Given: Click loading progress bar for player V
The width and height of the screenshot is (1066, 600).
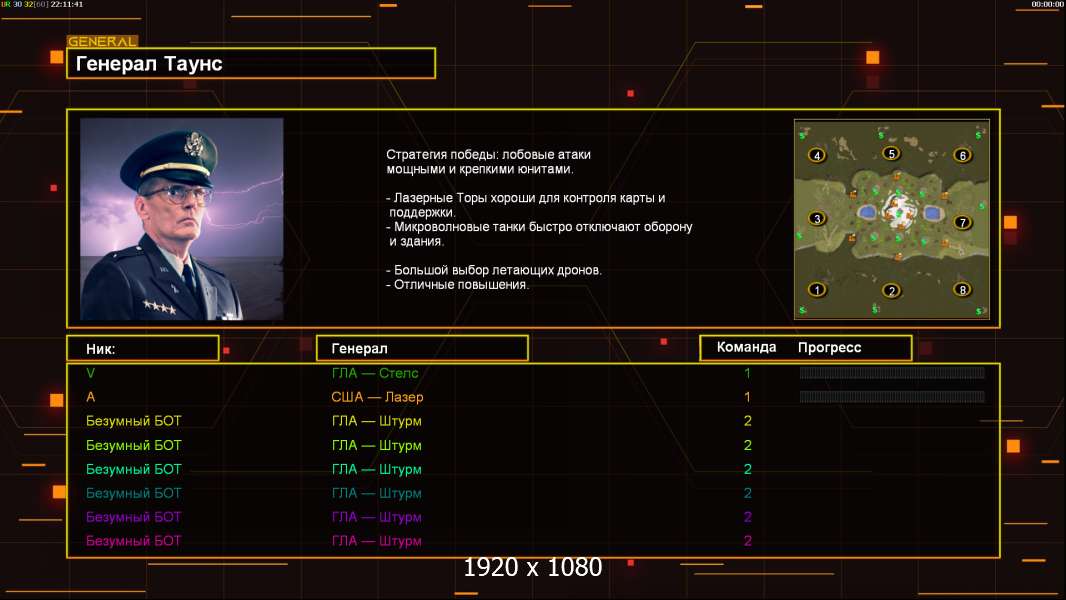Looking at the screenshot, I should pos(892,372).
